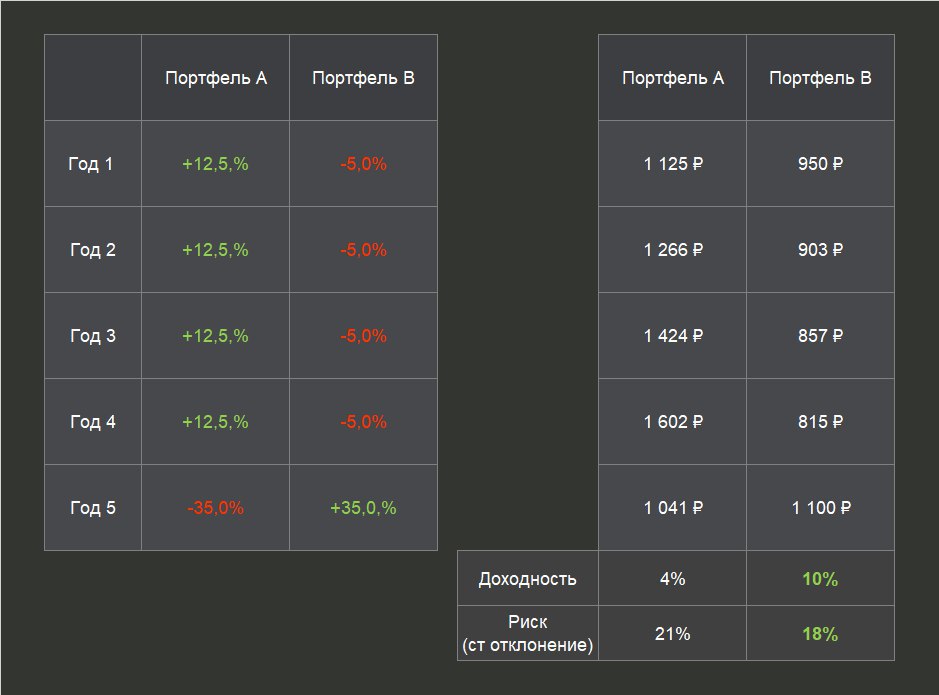Select the 1 424 ₽ cell
Screen dimensions: 939x695
coord(673,336)
